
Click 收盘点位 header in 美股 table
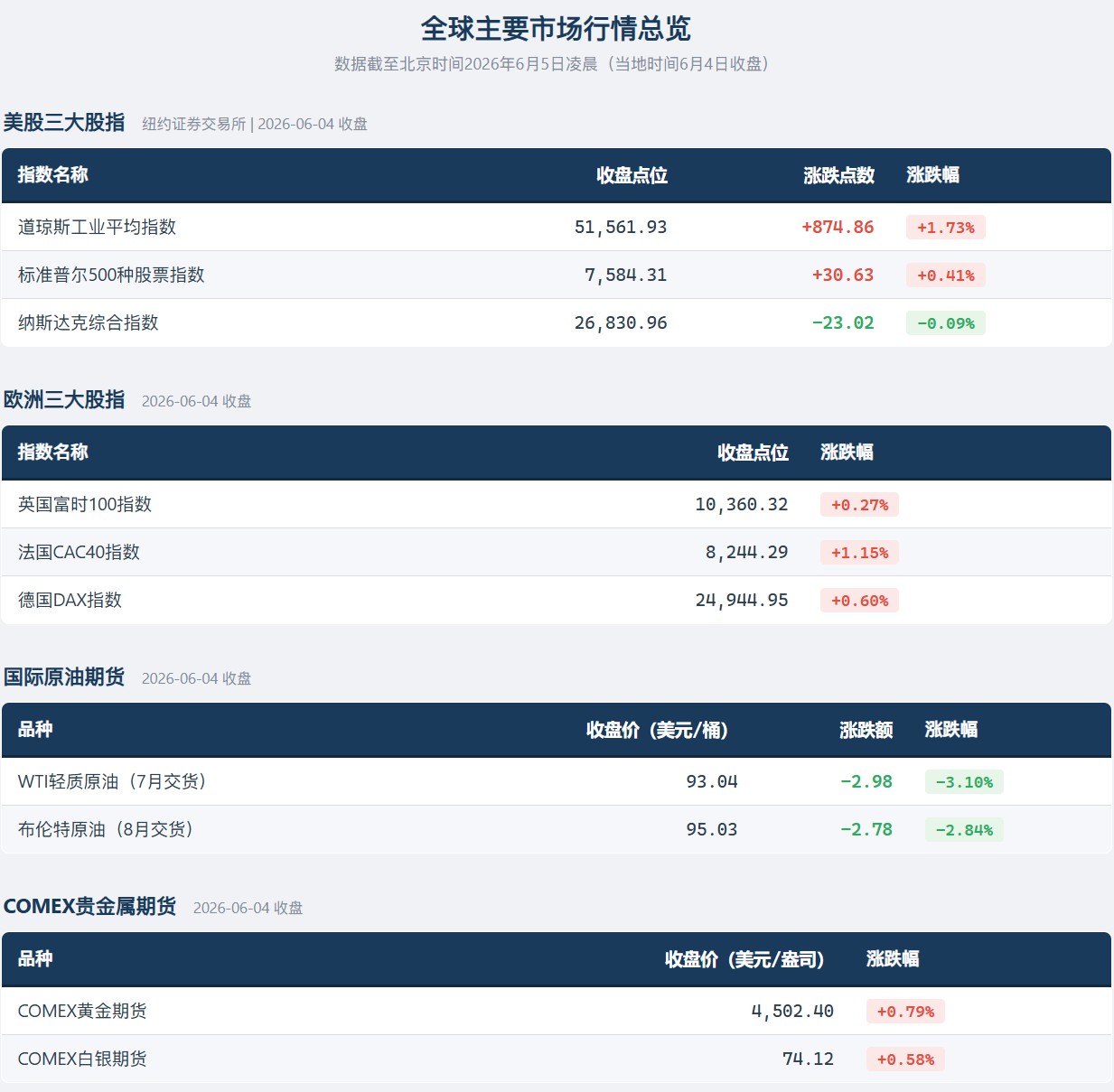[632, 175]
